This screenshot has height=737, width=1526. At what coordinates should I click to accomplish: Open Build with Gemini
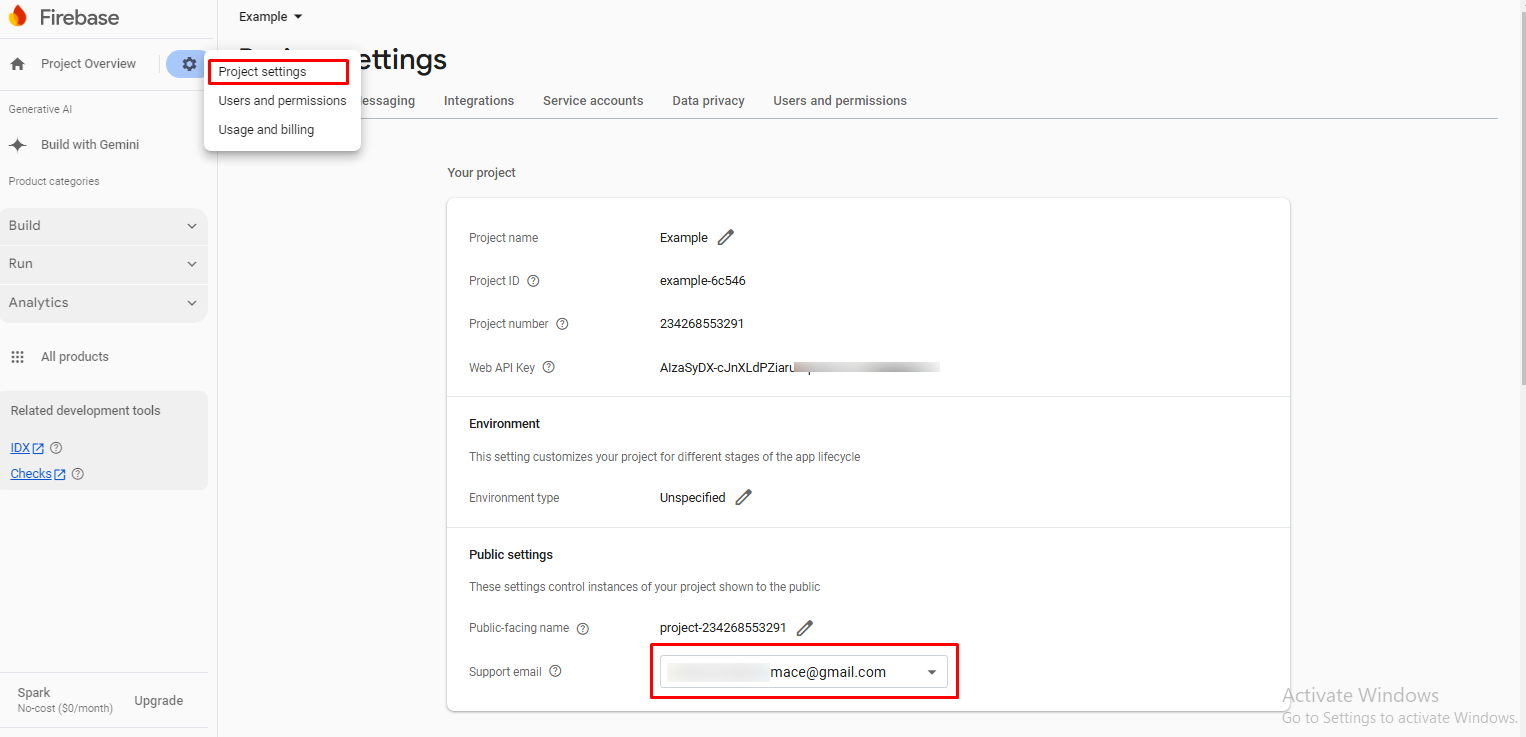[90, 145]
